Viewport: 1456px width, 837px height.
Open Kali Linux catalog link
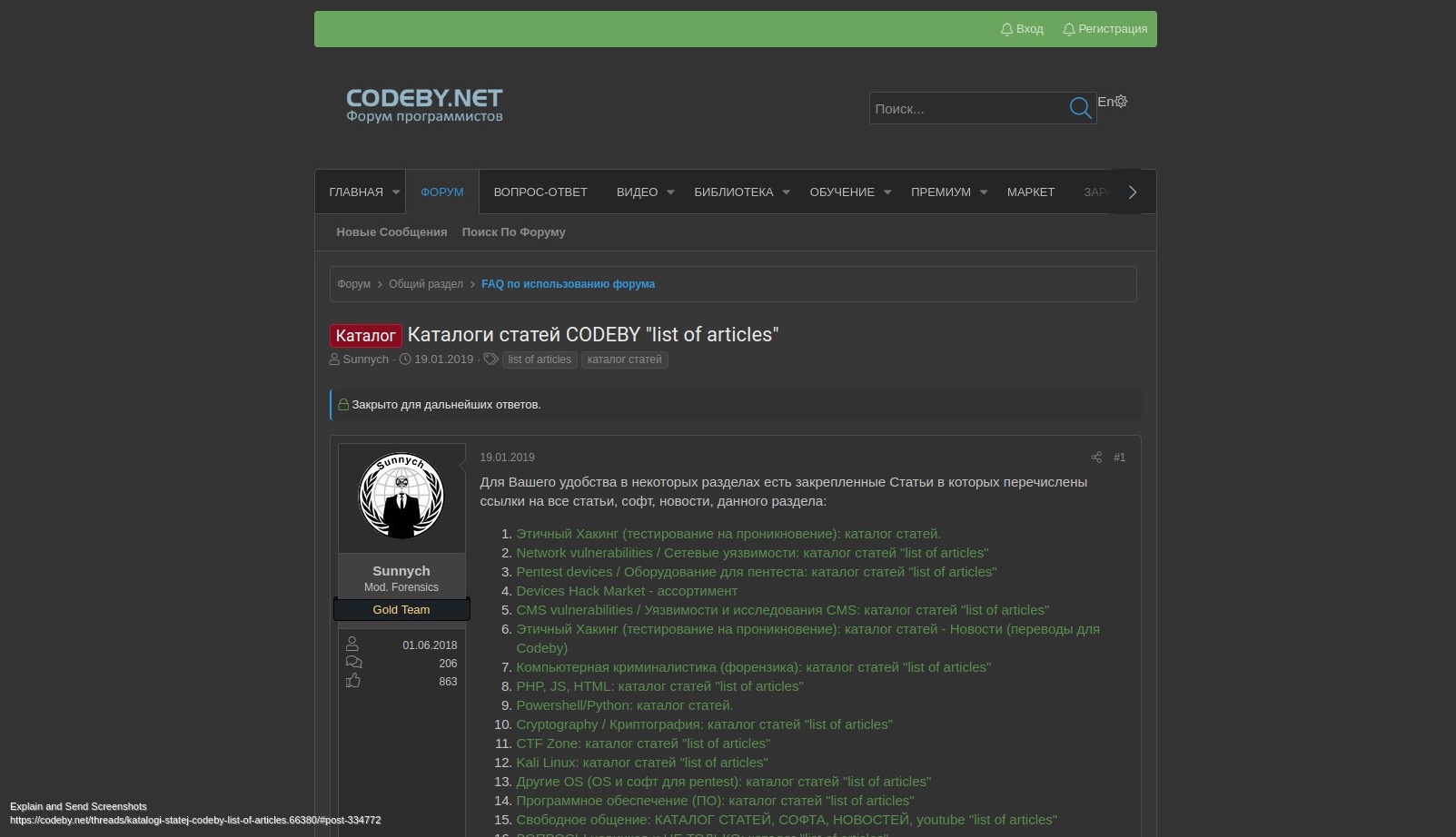[642, 763]
